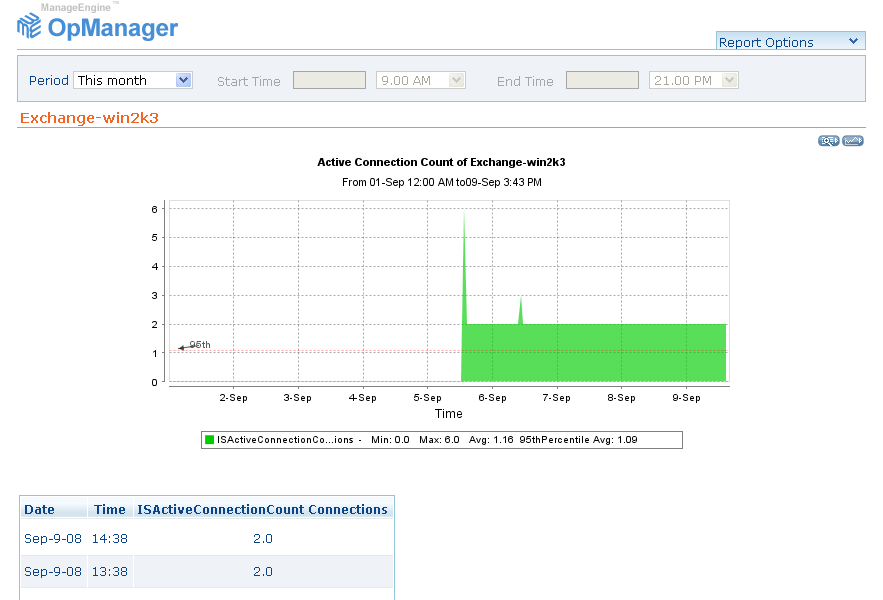This screenshot has width=883, height=600.
Task: Click the 'End Time' label
Action: (x=525, y=82)
